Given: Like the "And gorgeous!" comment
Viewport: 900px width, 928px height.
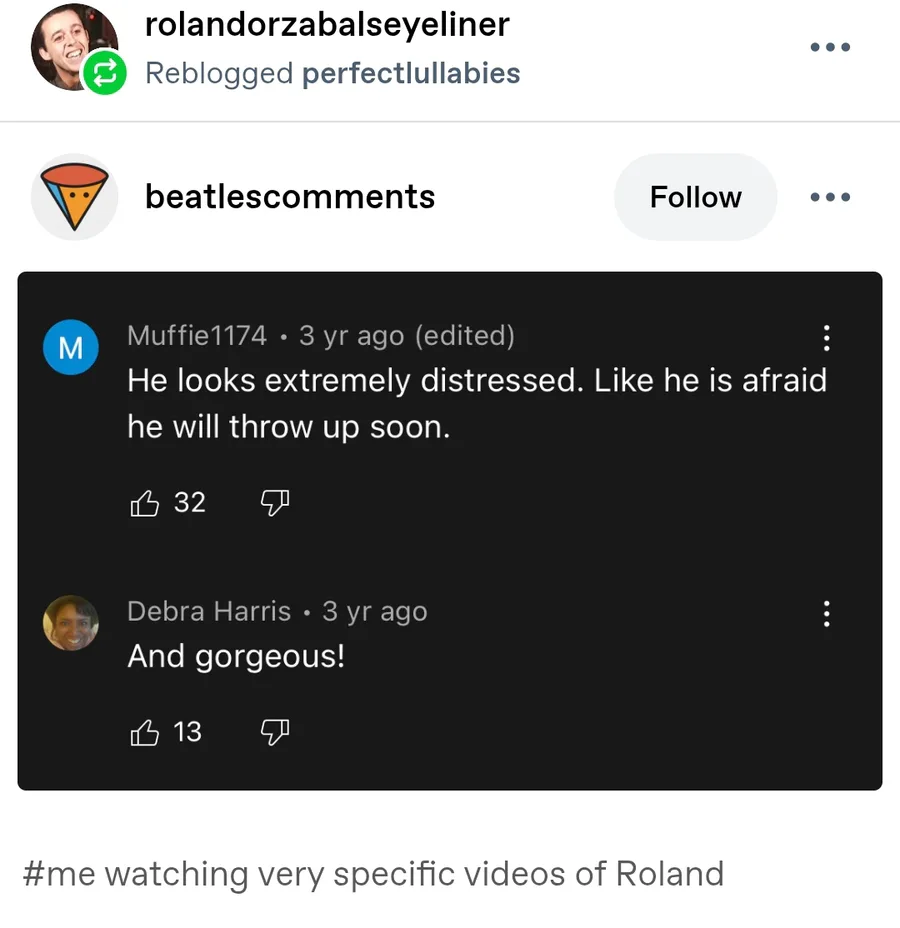Looking at the screenshot, I should [145, 734].
